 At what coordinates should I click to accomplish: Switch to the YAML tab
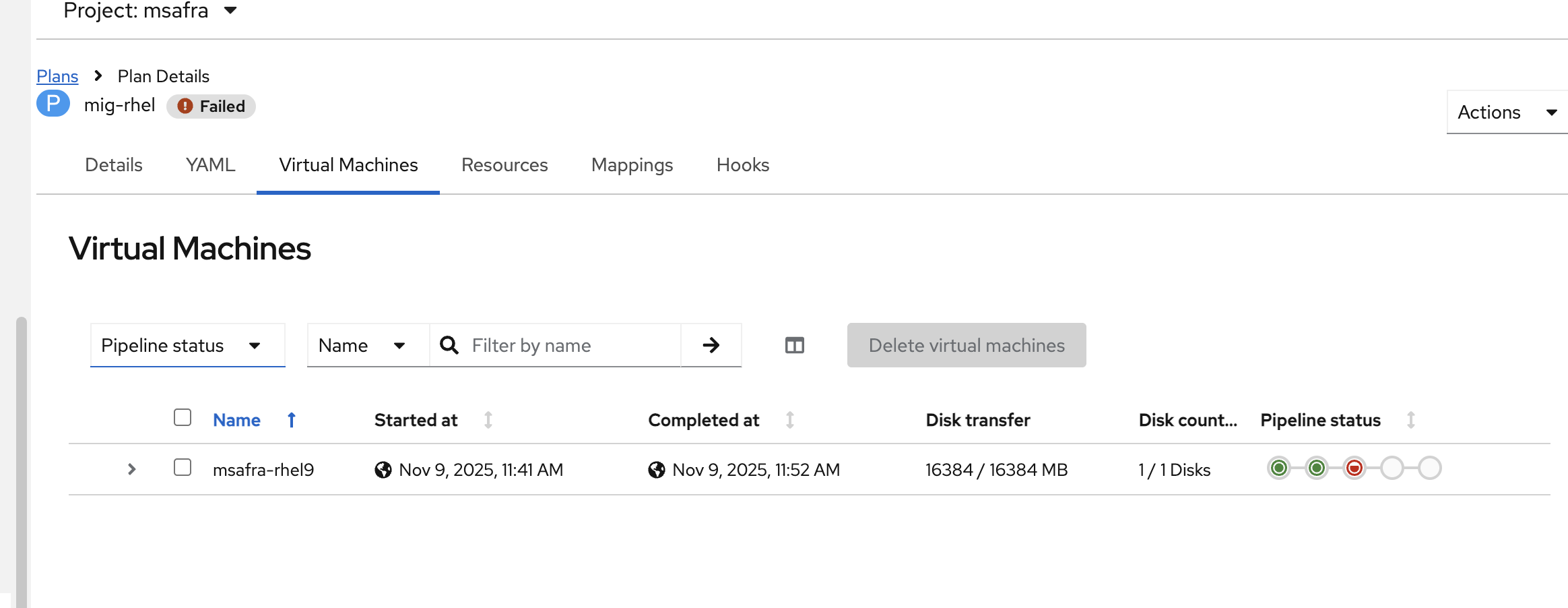click(210, 165)
